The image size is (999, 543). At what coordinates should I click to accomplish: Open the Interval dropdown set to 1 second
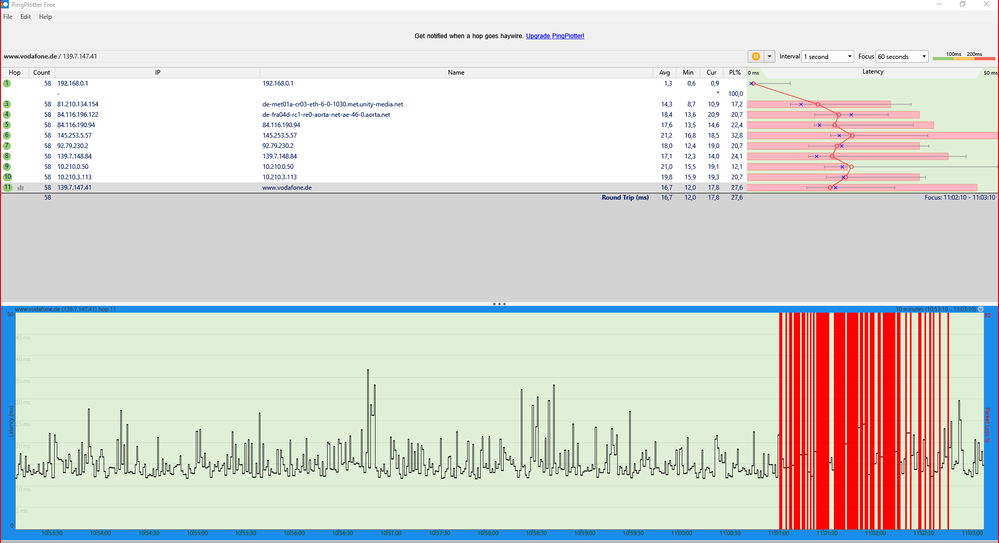click(828, 57)
